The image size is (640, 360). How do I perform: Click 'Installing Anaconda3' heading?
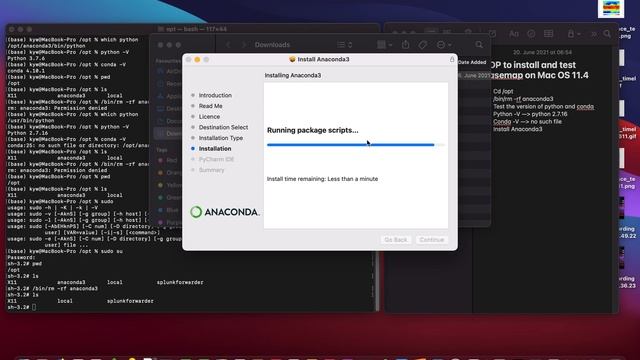[x=293, y=75]
